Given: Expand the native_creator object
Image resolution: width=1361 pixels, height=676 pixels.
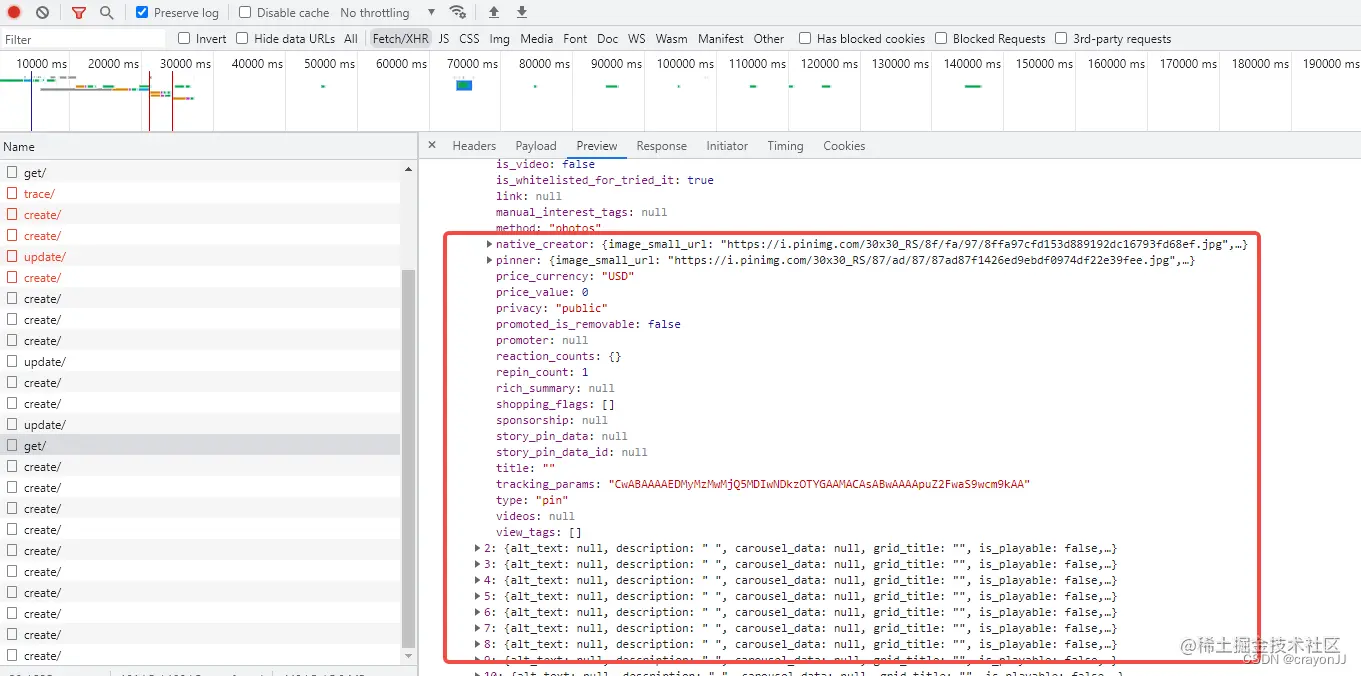Looking at the screenshot, I should pos(489,244).
